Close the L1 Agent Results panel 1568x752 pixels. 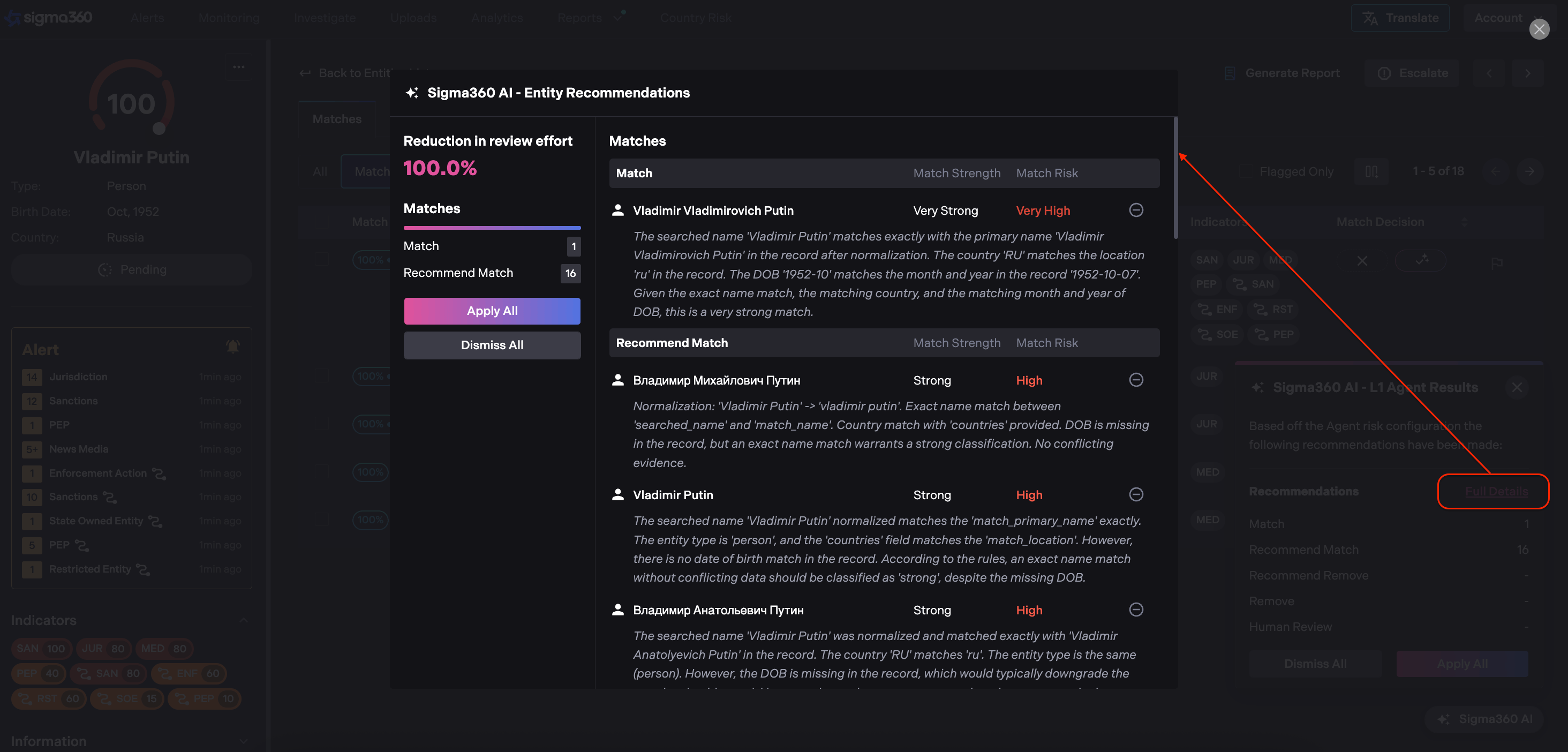tap(1516, 387)
